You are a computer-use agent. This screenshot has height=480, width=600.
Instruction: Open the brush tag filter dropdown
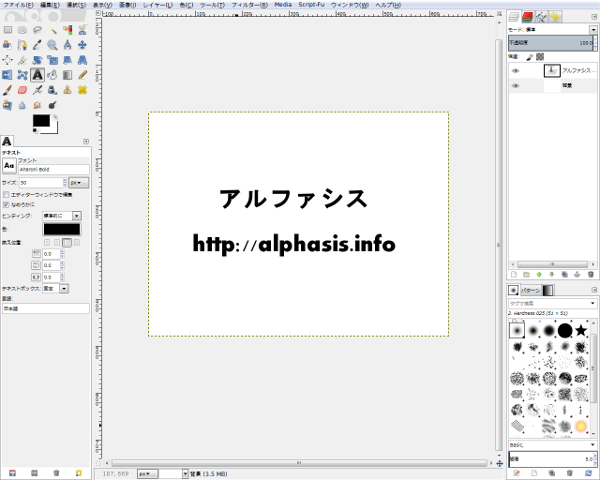(593, 303)
